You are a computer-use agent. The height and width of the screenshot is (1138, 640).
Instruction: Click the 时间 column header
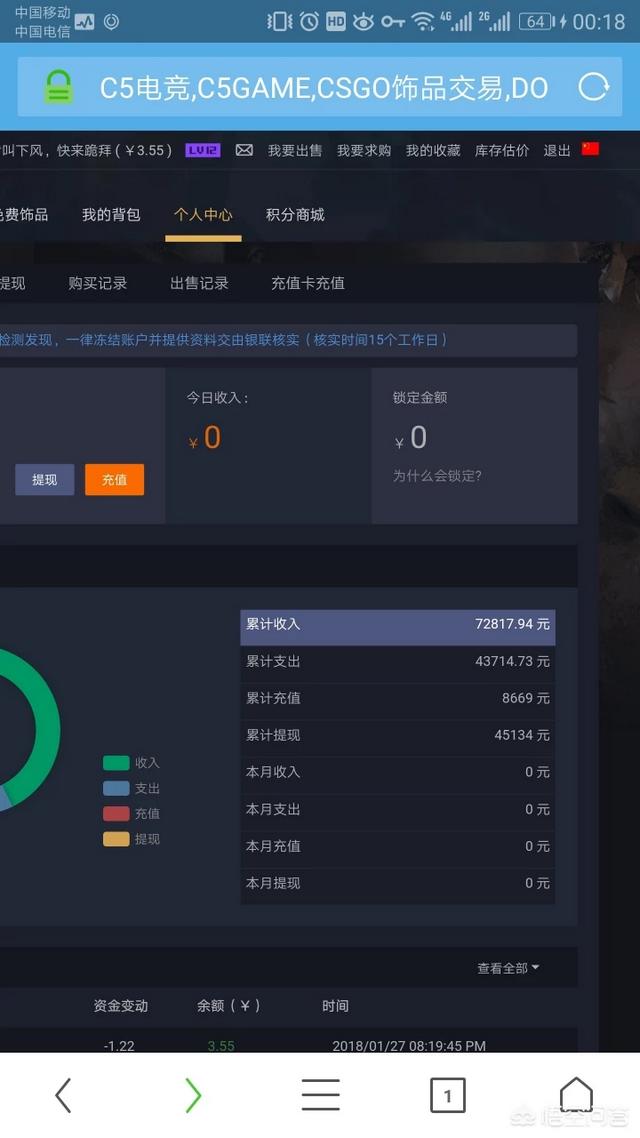click(335, 1006)
